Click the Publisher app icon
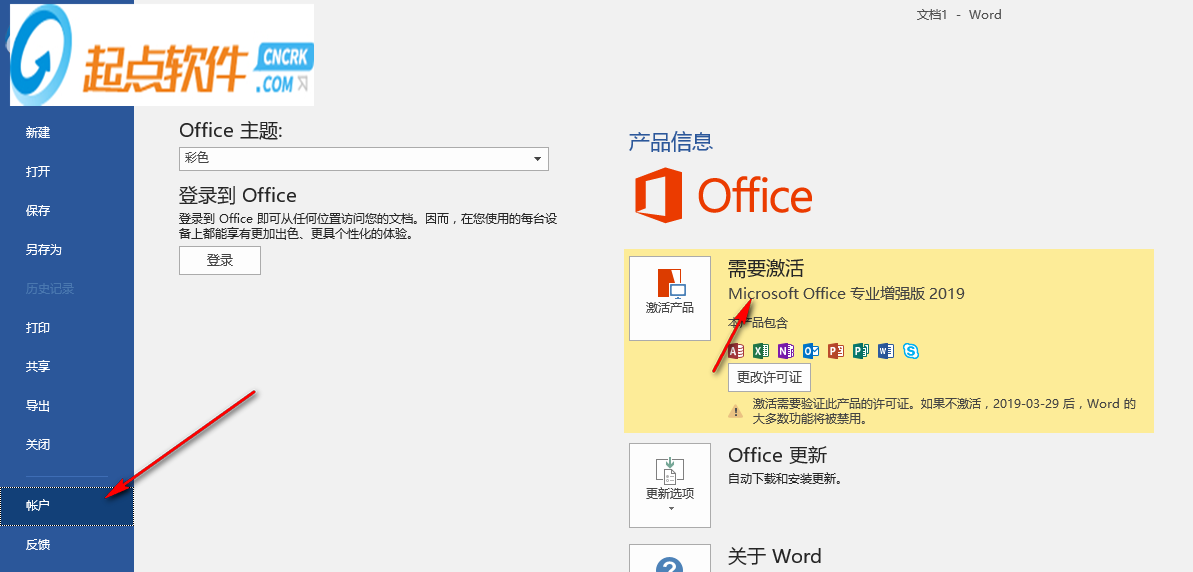Image resolution: width=1193 pixels, height=572 pixels. click(x=861, y=351)
